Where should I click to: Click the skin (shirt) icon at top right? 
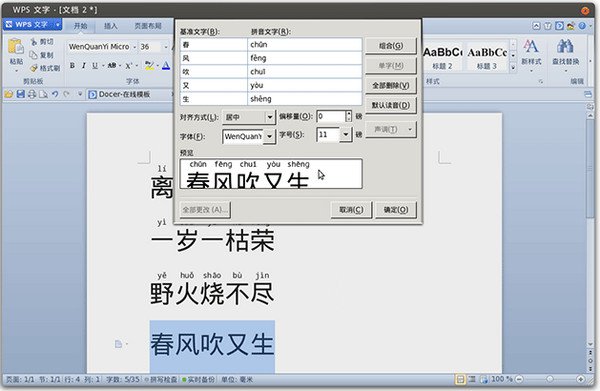(548, 26)
